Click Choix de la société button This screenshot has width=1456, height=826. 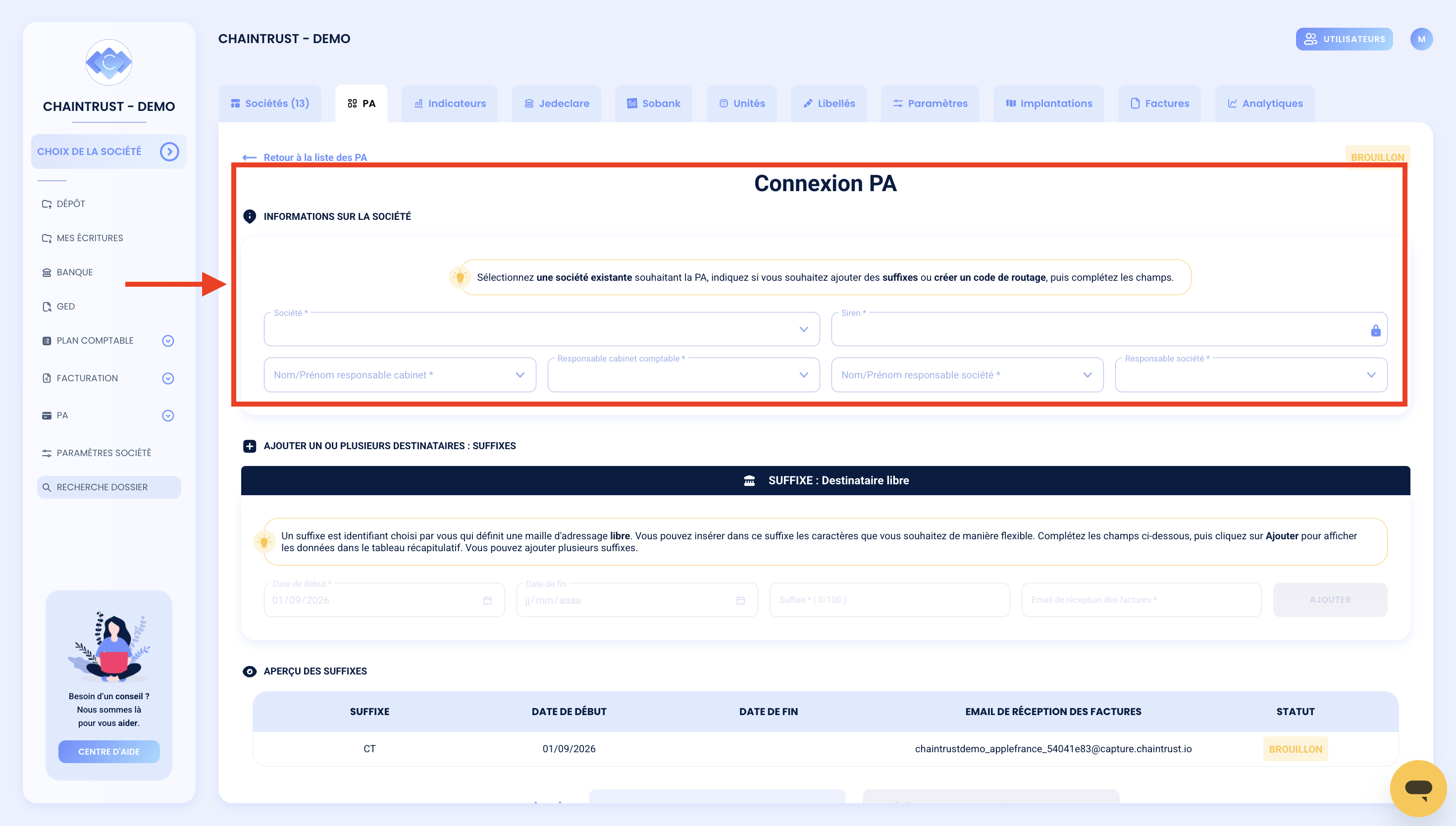(x=108, y=152)
